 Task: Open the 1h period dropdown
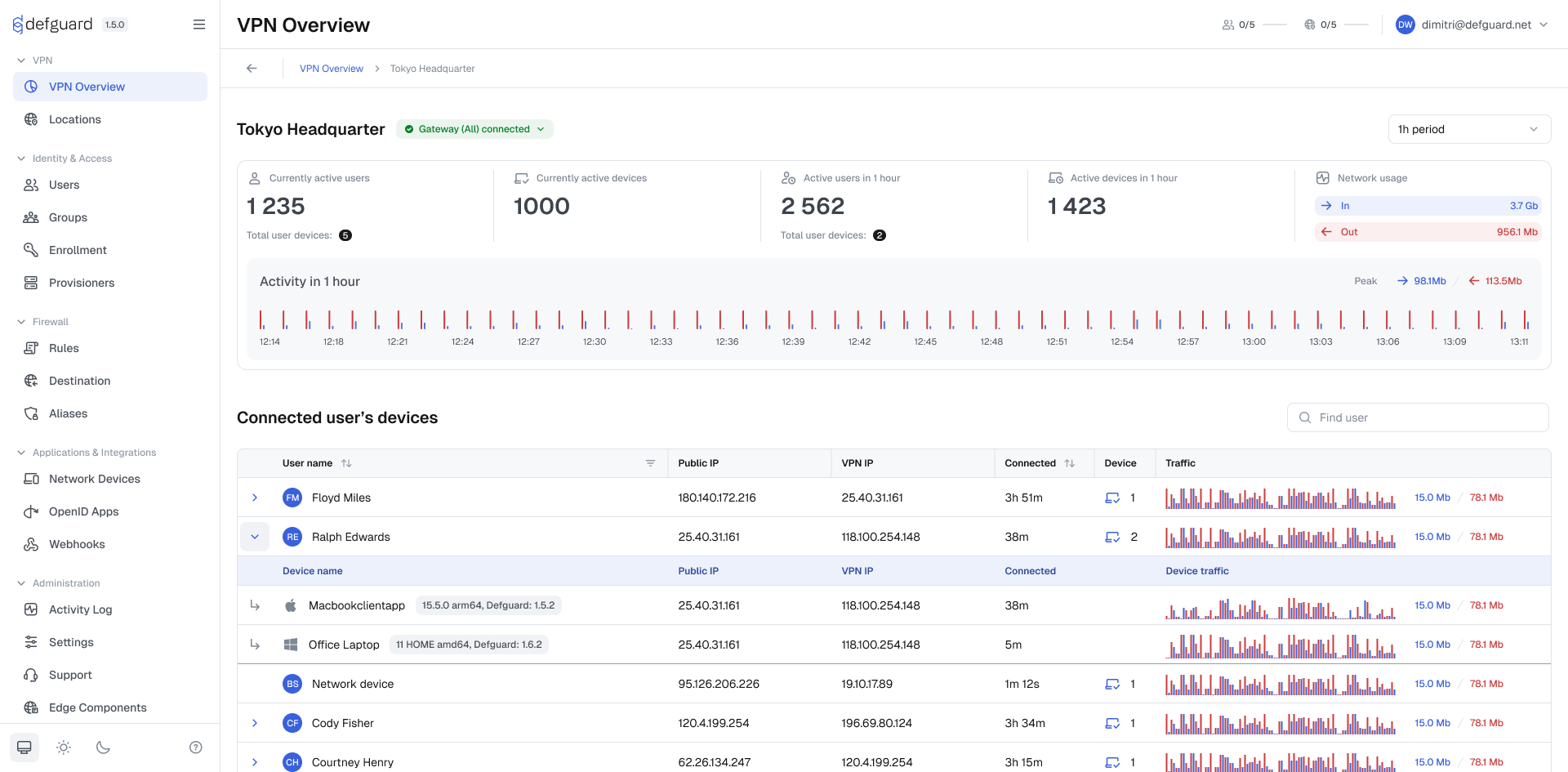1468,129
